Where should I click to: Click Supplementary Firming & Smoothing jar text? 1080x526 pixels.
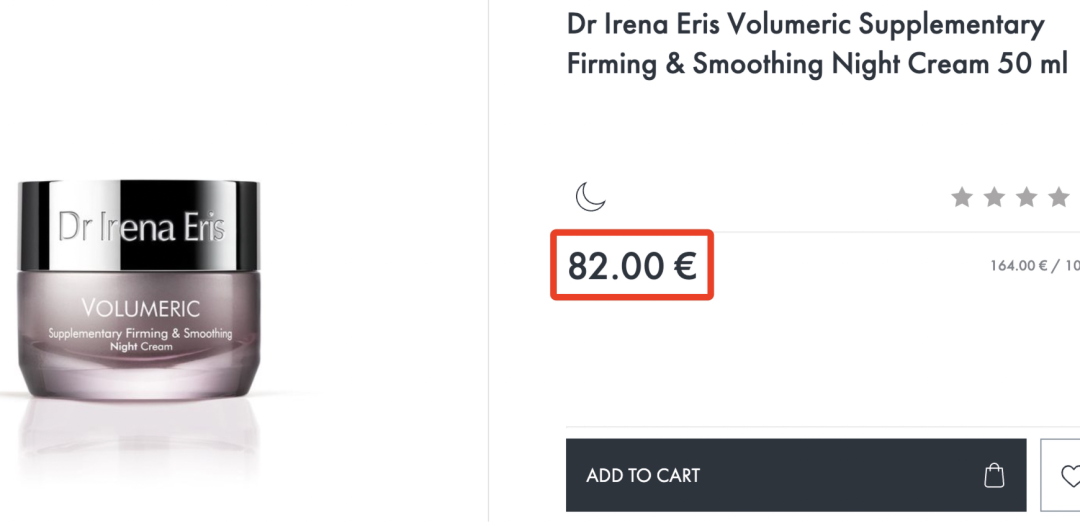click(x=140, y=333)
